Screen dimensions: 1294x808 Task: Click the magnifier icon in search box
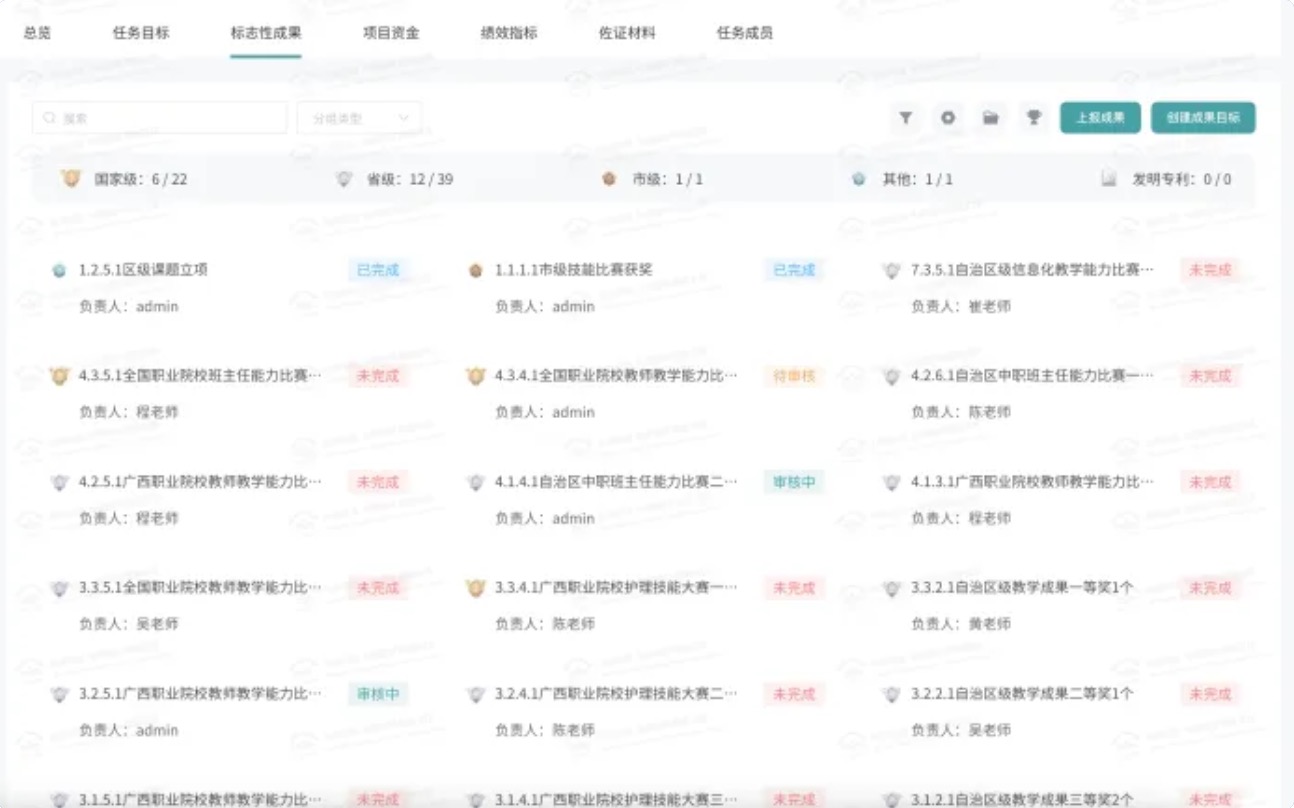tap(49, 118)
